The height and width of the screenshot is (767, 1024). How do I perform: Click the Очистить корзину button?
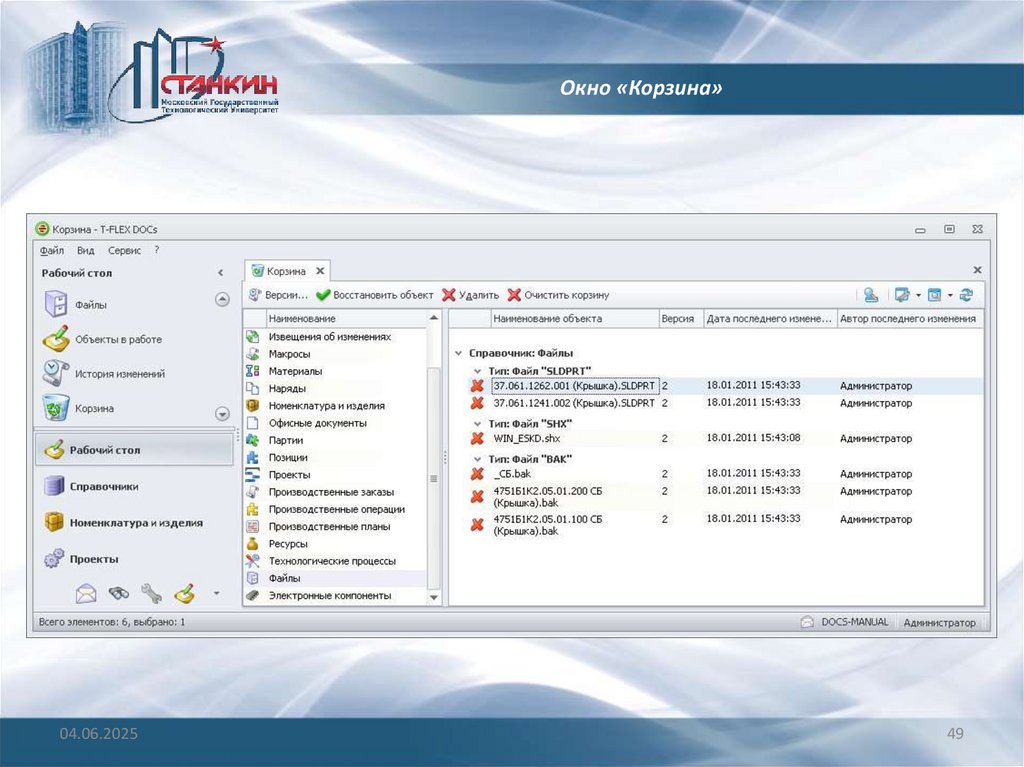558,295
